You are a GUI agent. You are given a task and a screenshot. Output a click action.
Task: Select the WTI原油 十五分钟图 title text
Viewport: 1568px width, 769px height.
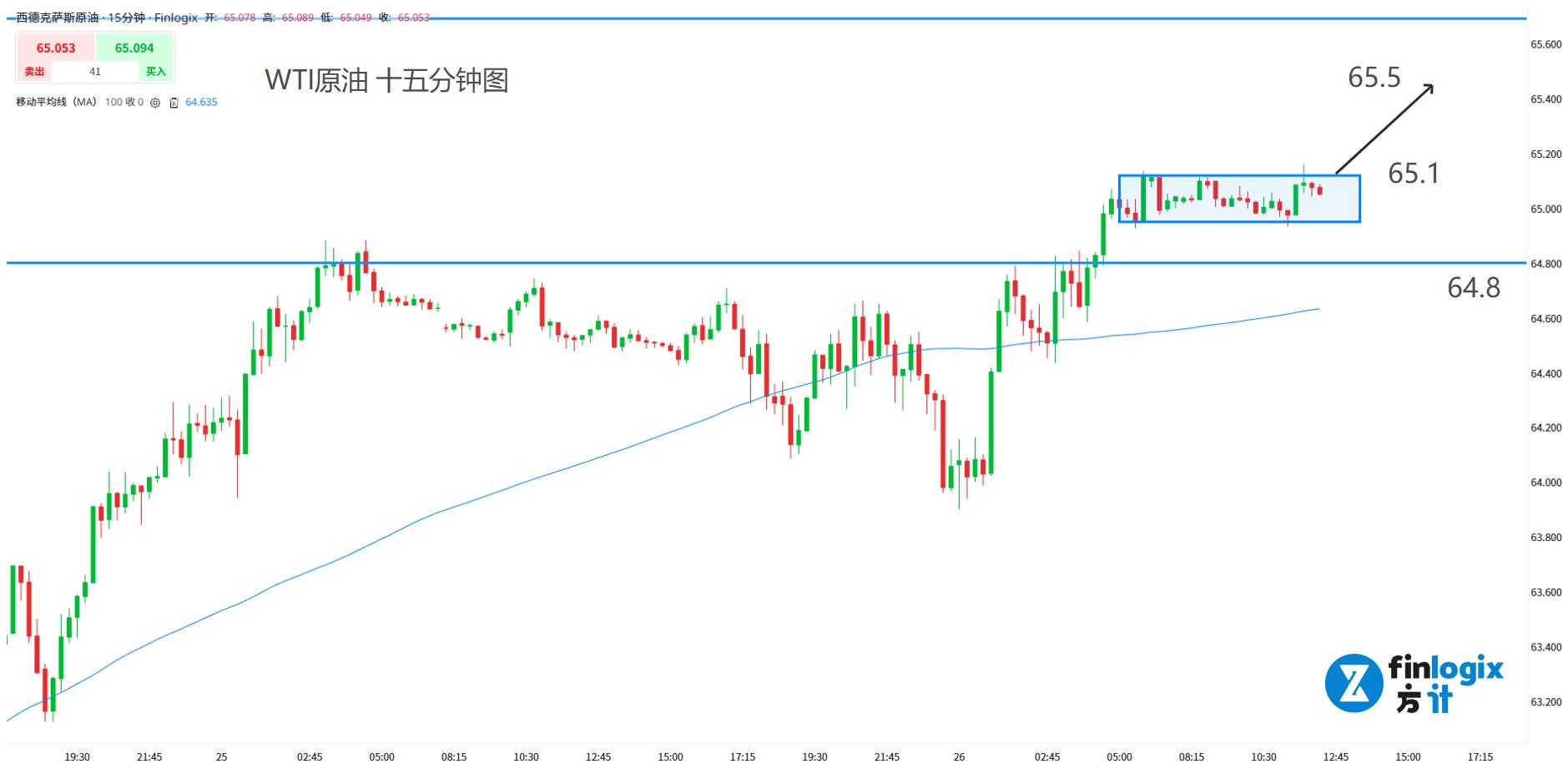click(x=386, y=80)
